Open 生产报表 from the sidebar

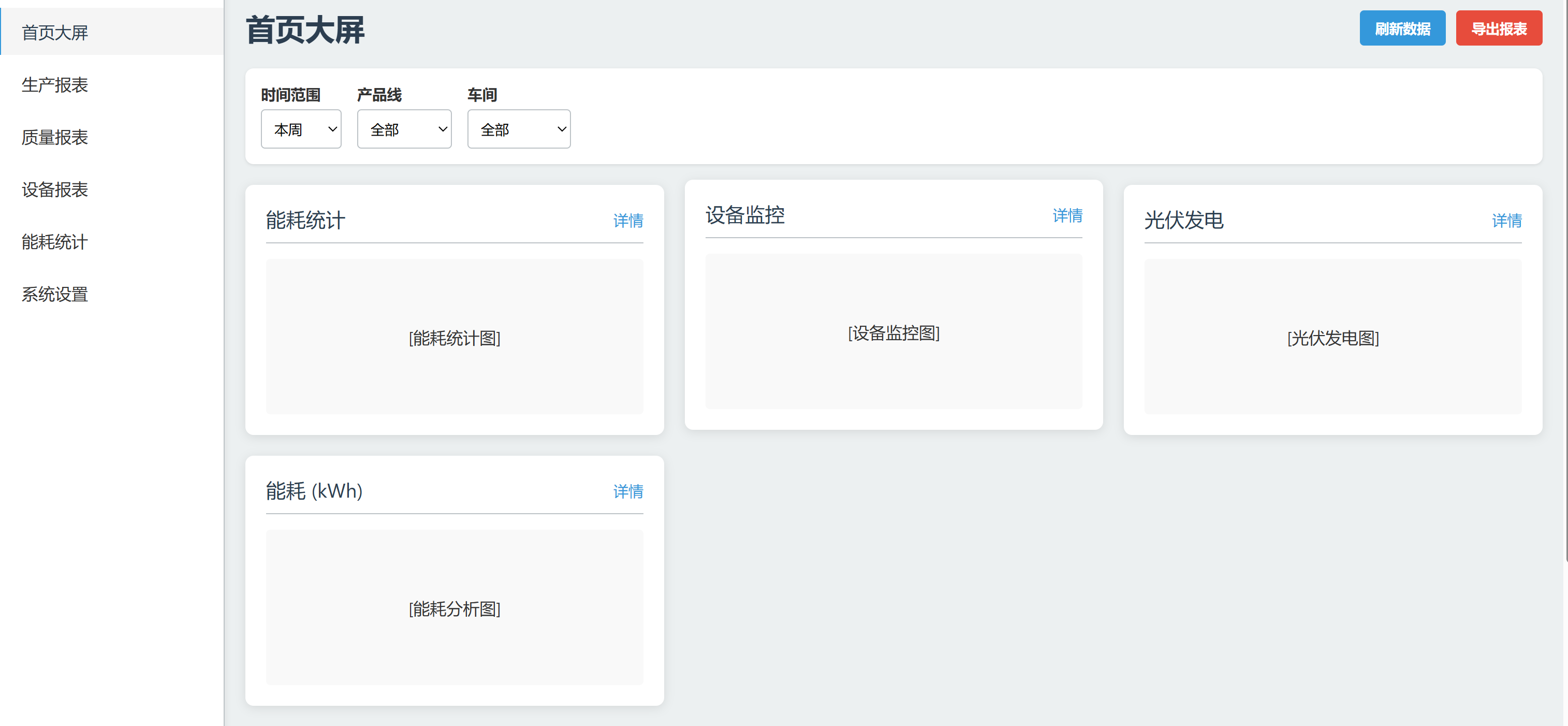tap(55, 84)
